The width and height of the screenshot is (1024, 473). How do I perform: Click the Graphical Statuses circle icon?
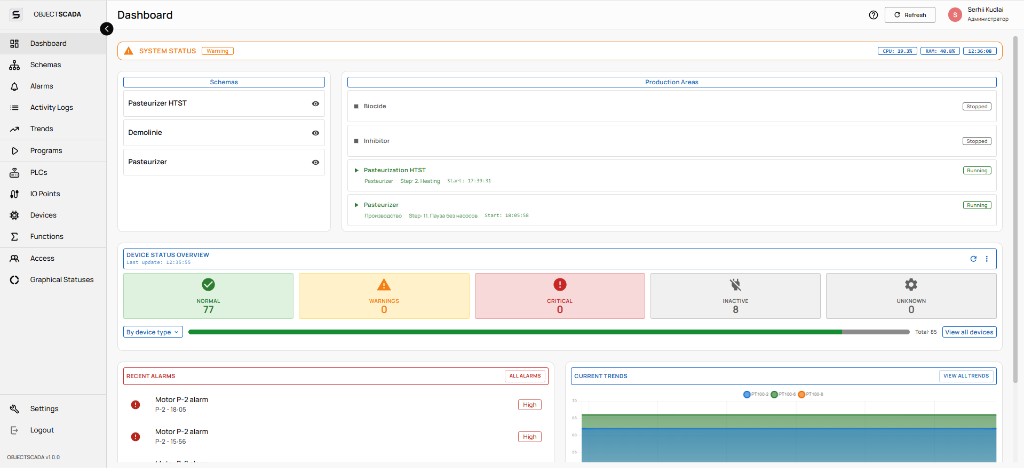coord(14,280)
